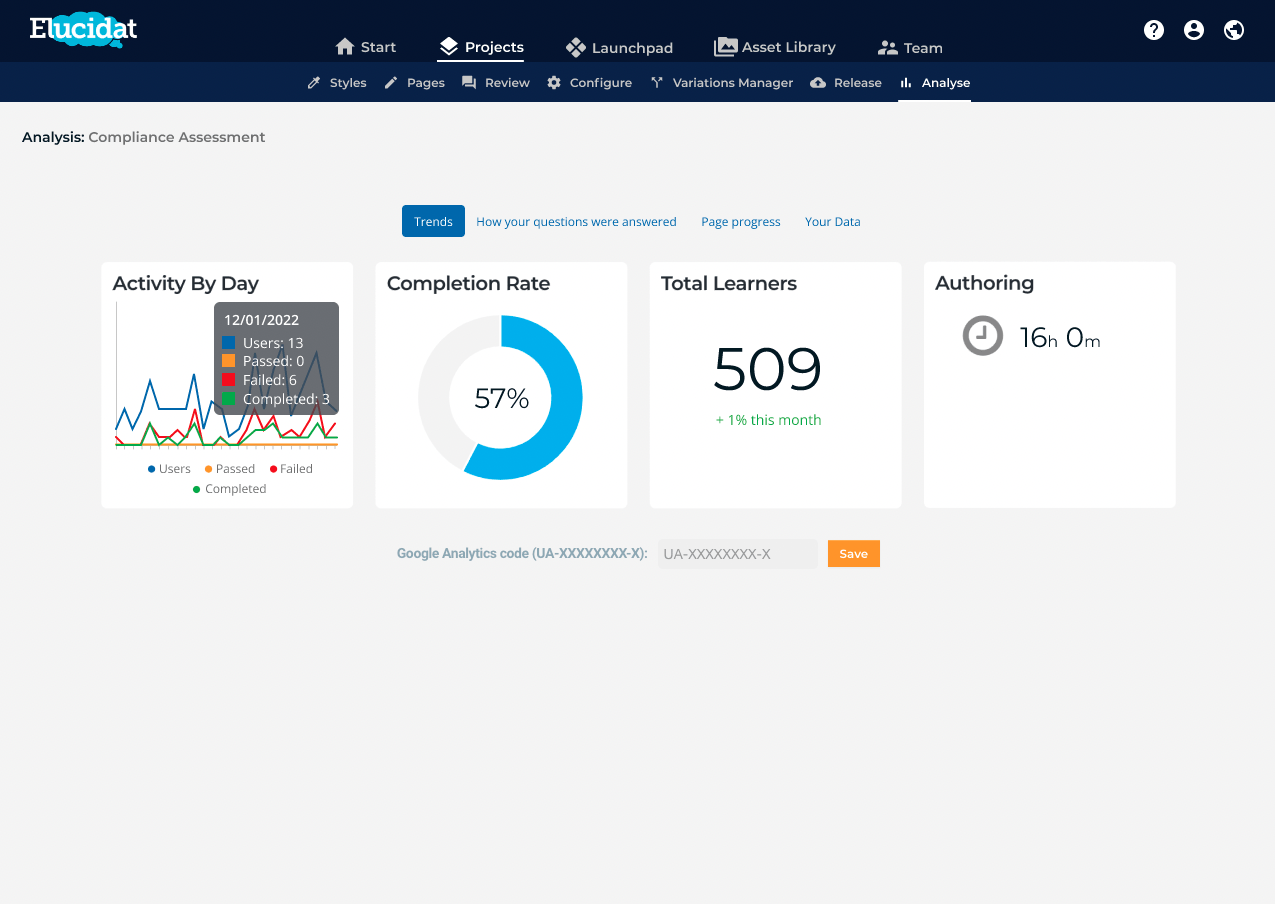This screenshot has height=904, width=1275.
Task: Open the Review tab
Action: pos(496,83)
